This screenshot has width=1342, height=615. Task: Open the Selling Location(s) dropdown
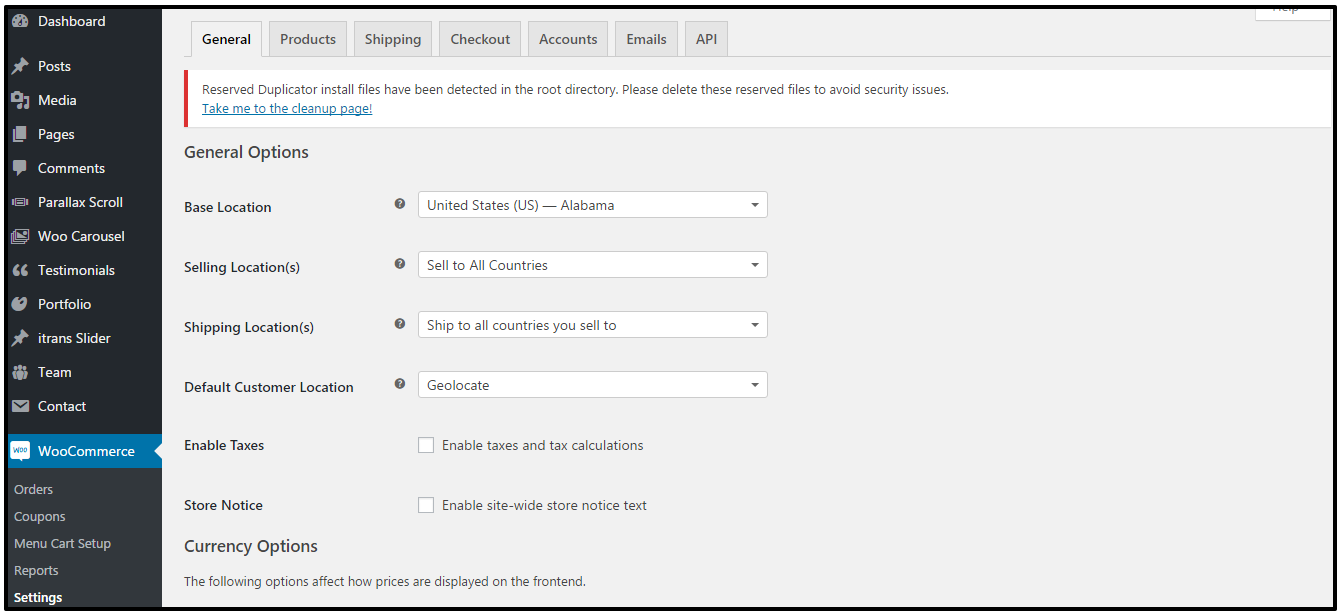(x=593, y=265)
